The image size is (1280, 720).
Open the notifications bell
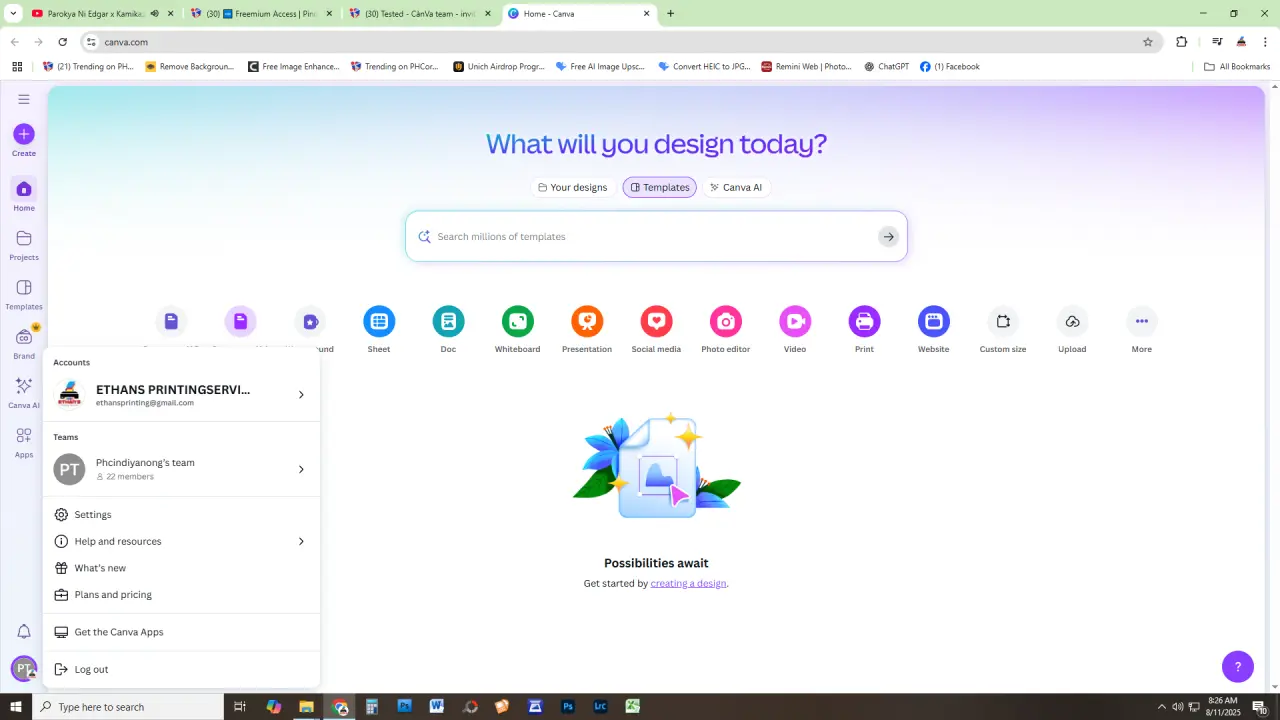click(x=24, y=632)
